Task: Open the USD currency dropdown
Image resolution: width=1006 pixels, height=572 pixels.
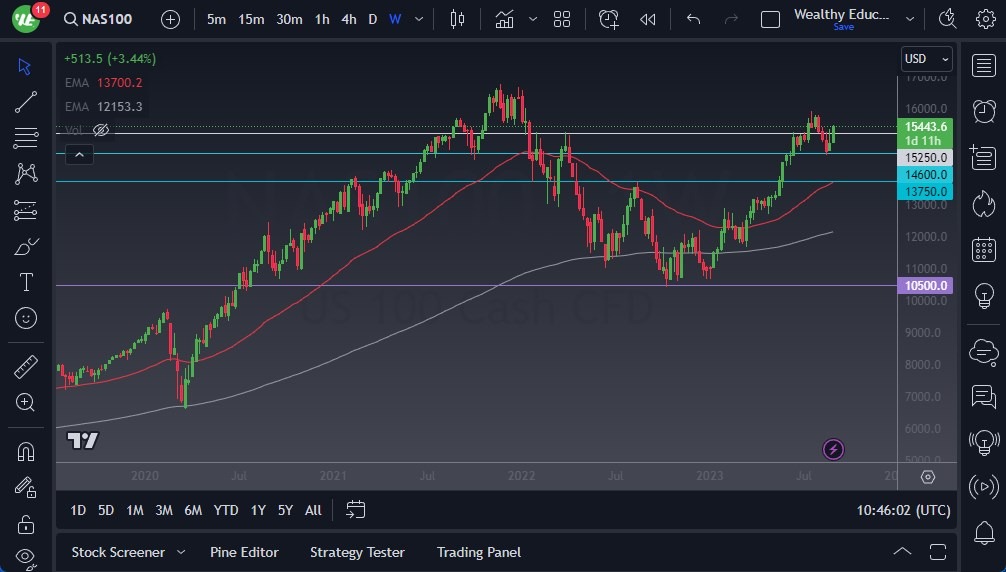Action: [x=926, y=59]
